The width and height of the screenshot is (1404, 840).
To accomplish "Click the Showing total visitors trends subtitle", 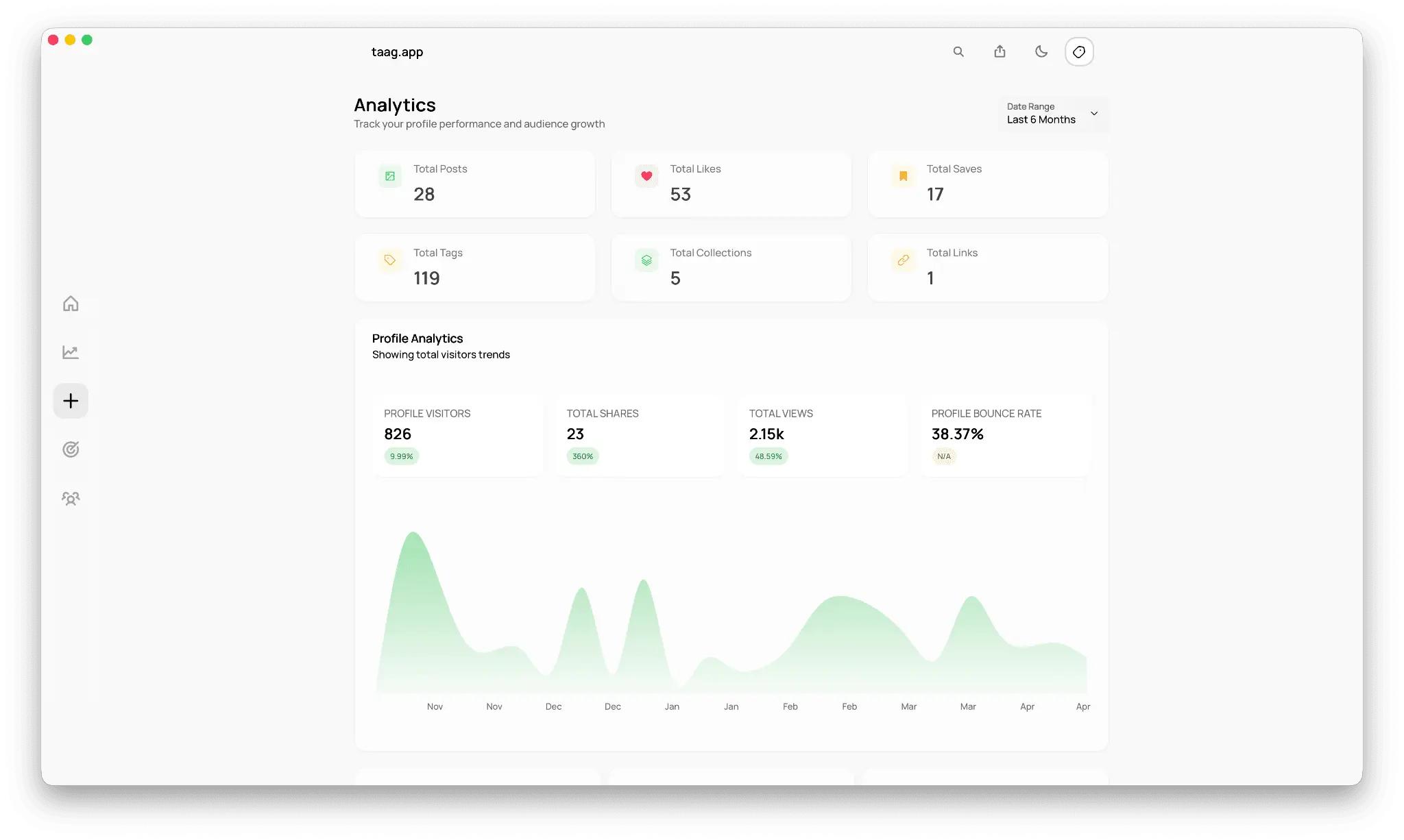I will click(x=441, y=355).
